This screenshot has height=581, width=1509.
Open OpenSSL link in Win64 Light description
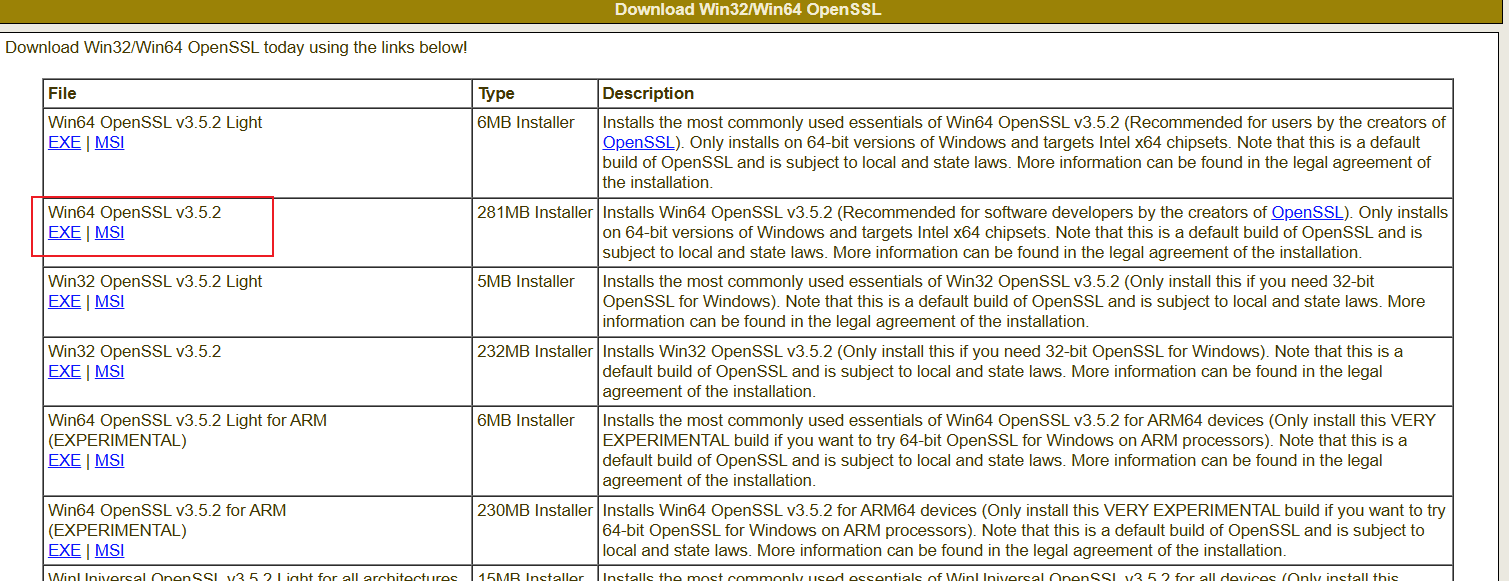pos(638,143)
